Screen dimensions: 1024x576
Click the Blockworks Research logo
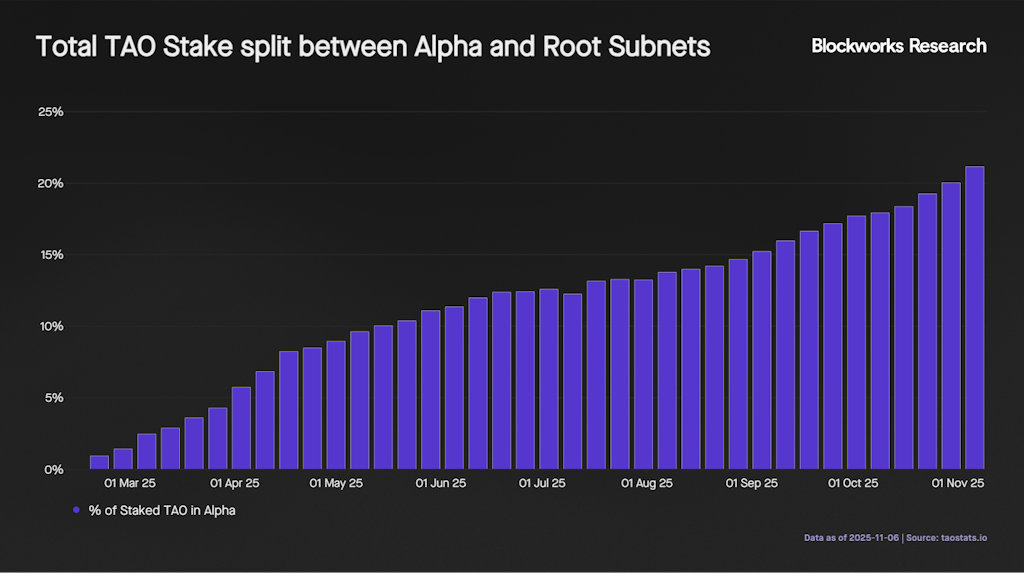click(898, 46)
